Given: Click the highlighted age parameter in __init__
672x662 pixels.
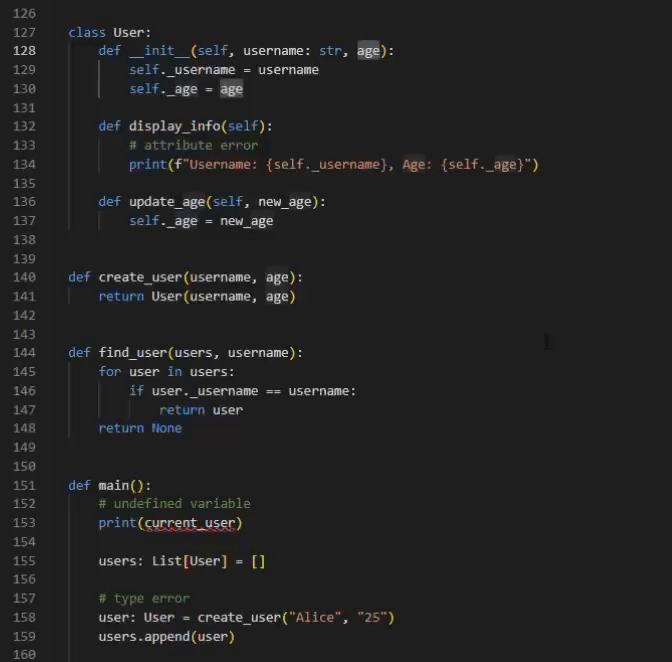Looking at the screenshot, I should [x=368, y=51].
